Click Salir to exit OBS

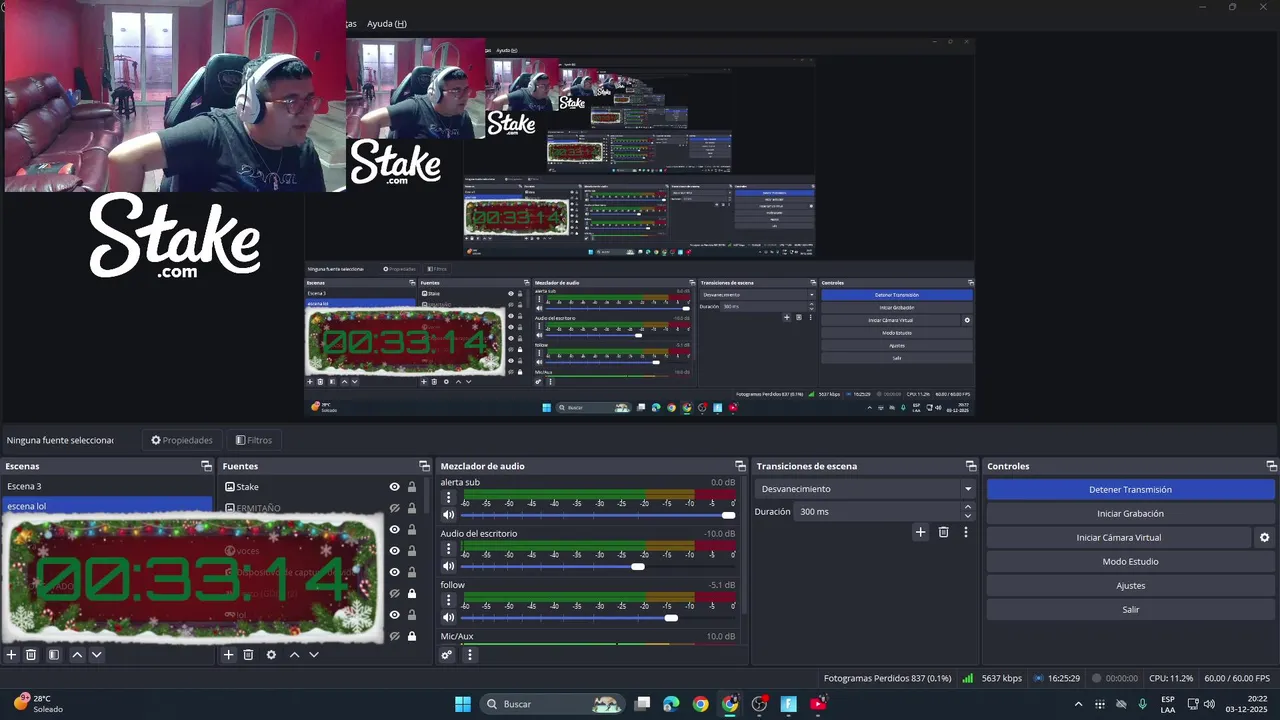tap(1130, 610)
